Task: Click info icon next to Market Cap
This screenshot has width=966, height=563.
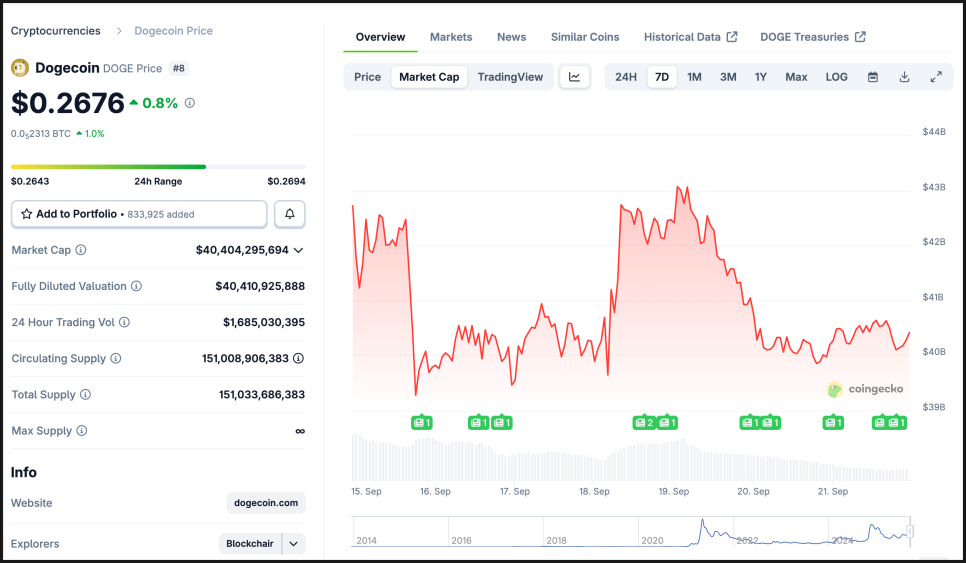Action: 81,250
